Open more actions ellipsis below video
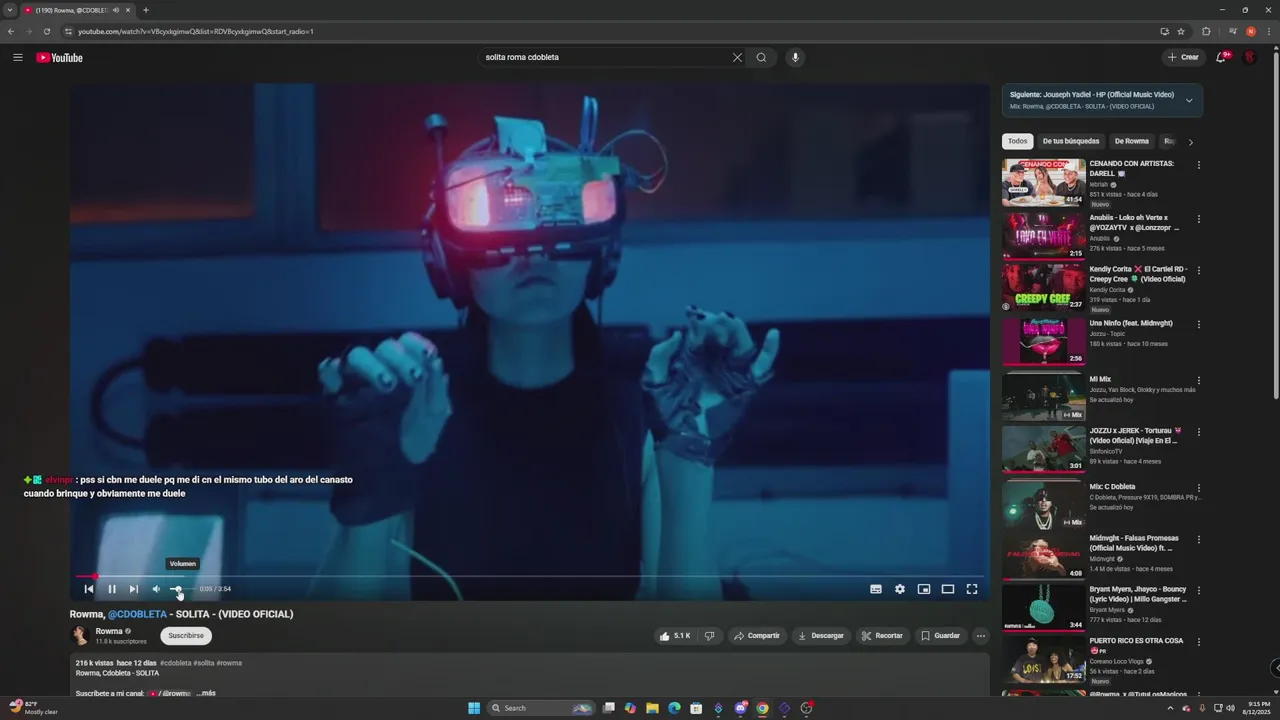The image size is (1280, 720). coord(980,635)
